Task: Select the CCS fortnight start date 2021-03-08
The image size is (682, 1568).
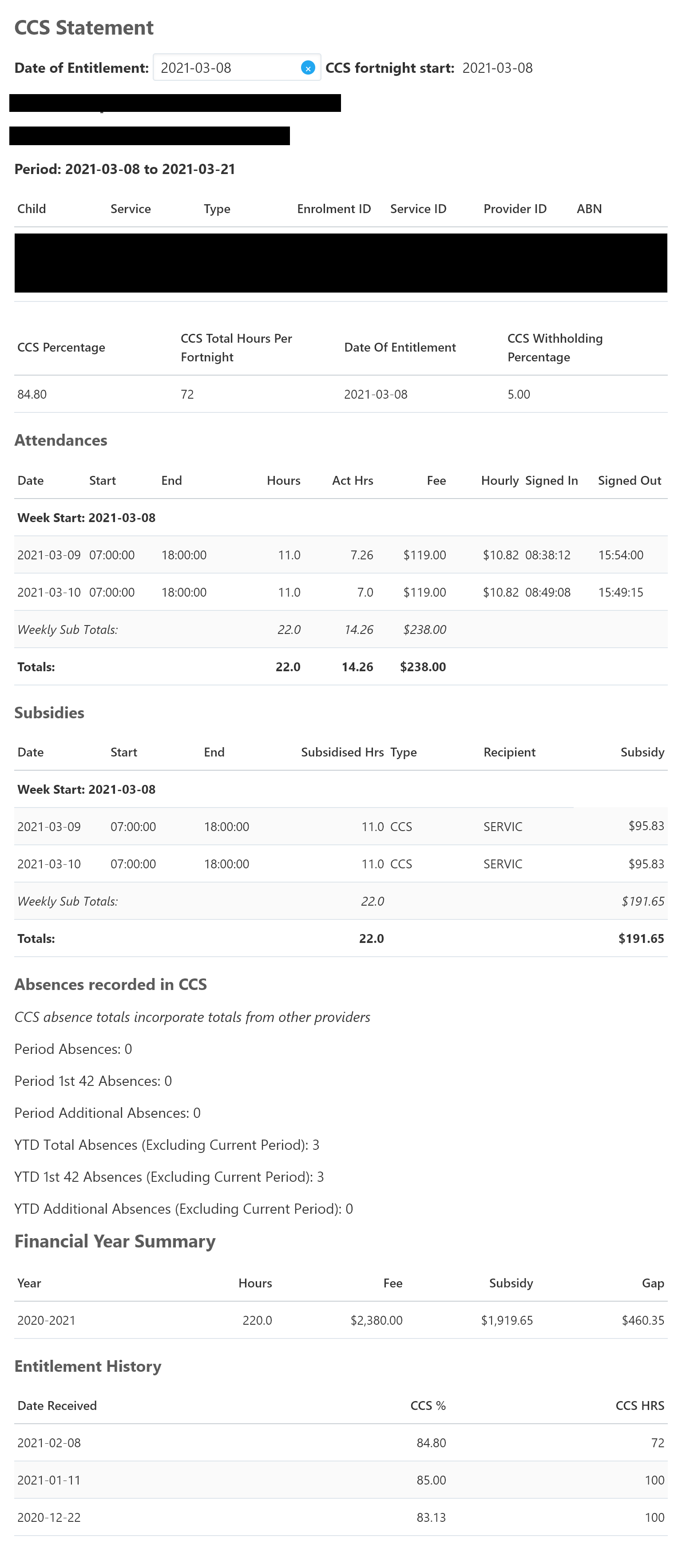Action: [x=497, y=67]
